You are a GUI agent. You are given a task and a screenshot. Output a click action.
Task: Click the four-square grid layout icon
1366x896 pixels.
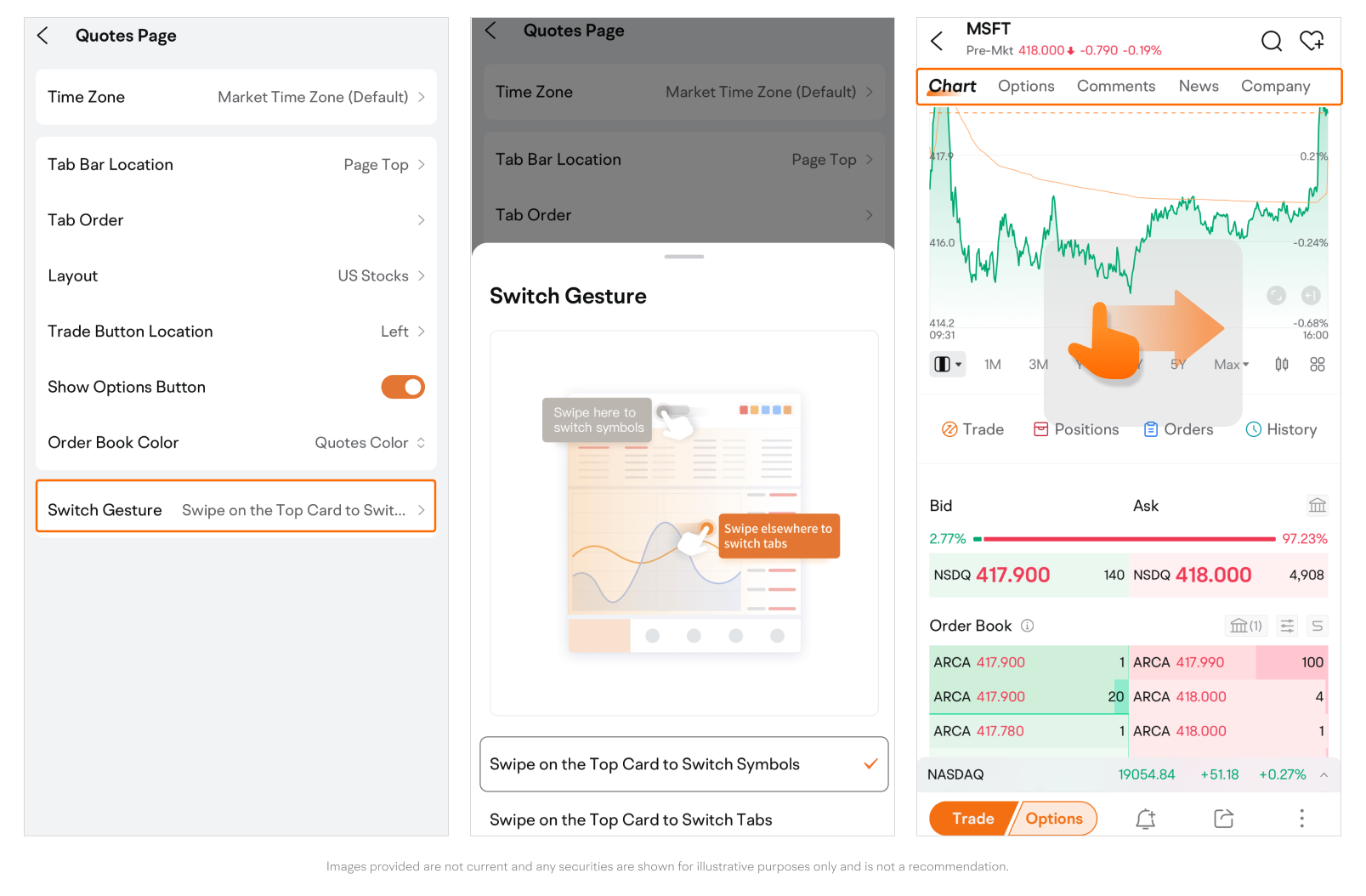click(1317, 365)
